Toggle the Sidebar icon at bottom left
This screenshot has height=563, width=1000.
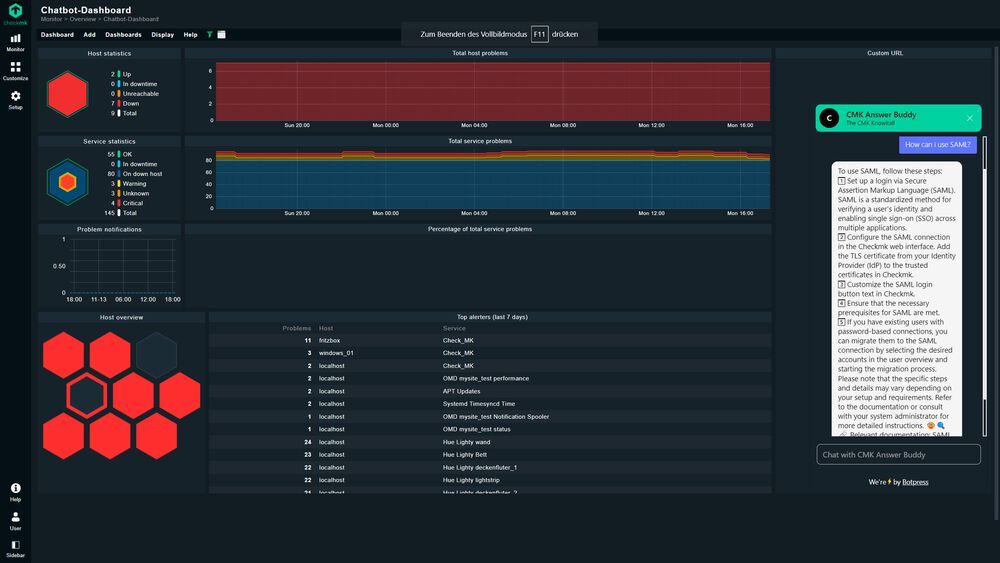pyautogui.click(x=15, y=548)
